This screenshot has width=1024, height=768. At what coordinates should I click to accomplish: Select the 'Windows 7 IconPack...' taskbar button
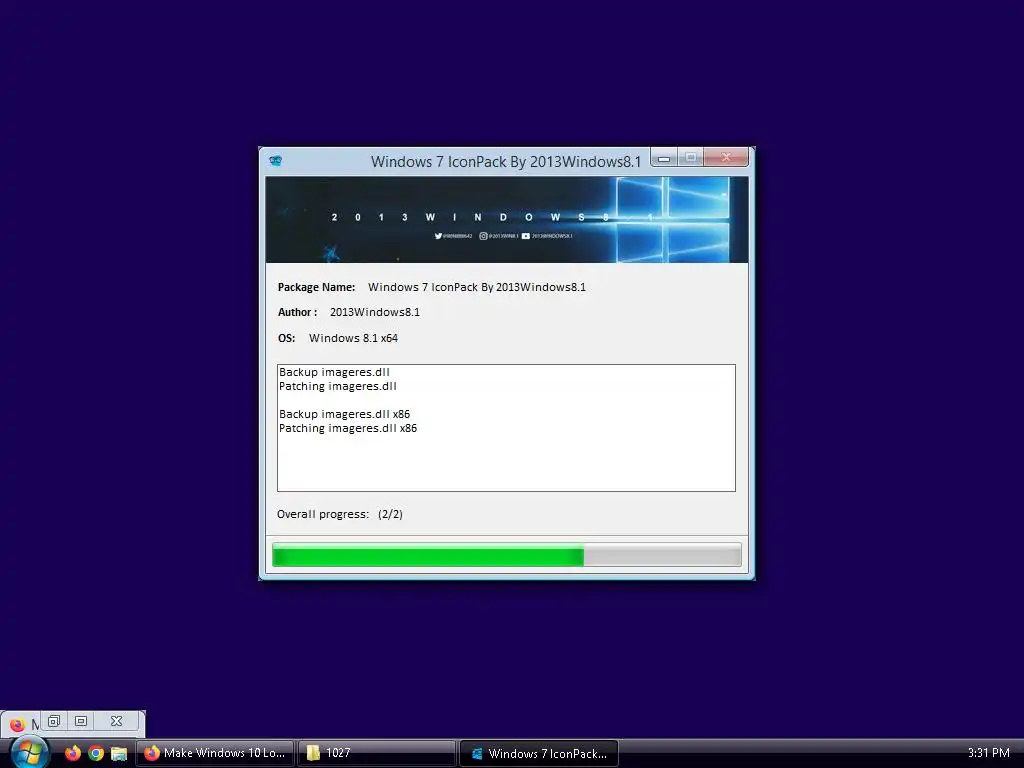point(539,753)
